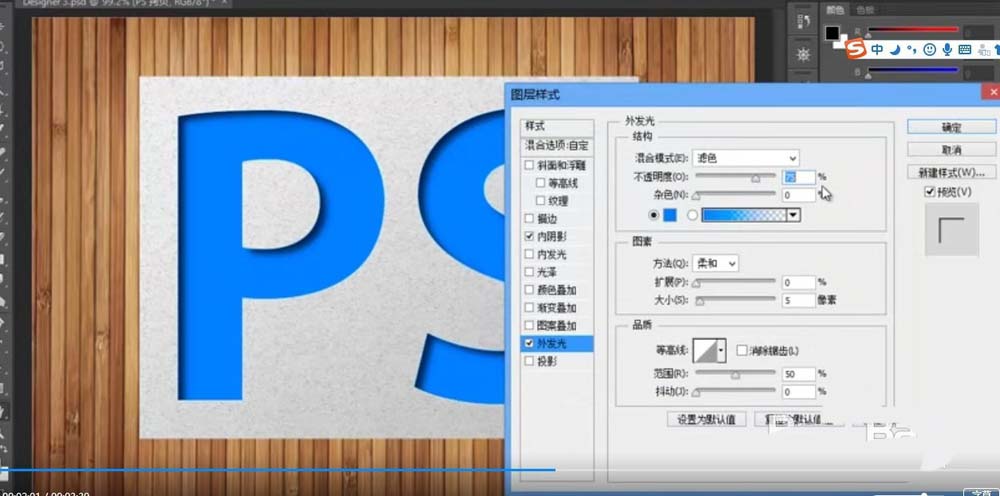Click the blue-to-transparent gradient bar
1000x496 pixels.
745,215
